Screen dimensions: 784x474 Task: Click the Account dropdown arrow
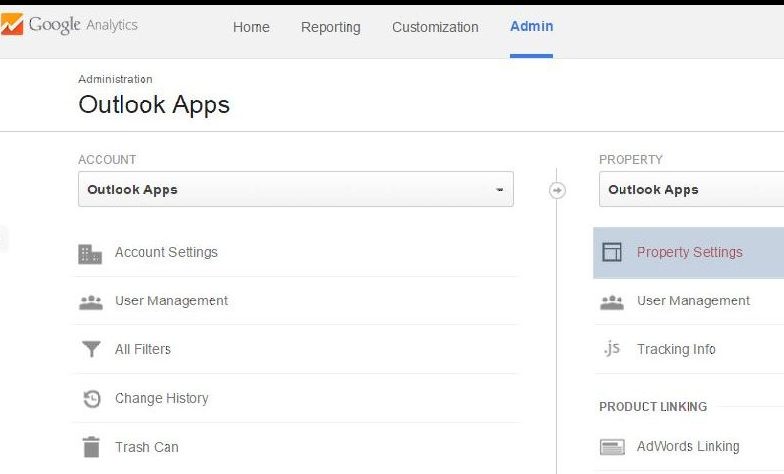click(499, 190)
